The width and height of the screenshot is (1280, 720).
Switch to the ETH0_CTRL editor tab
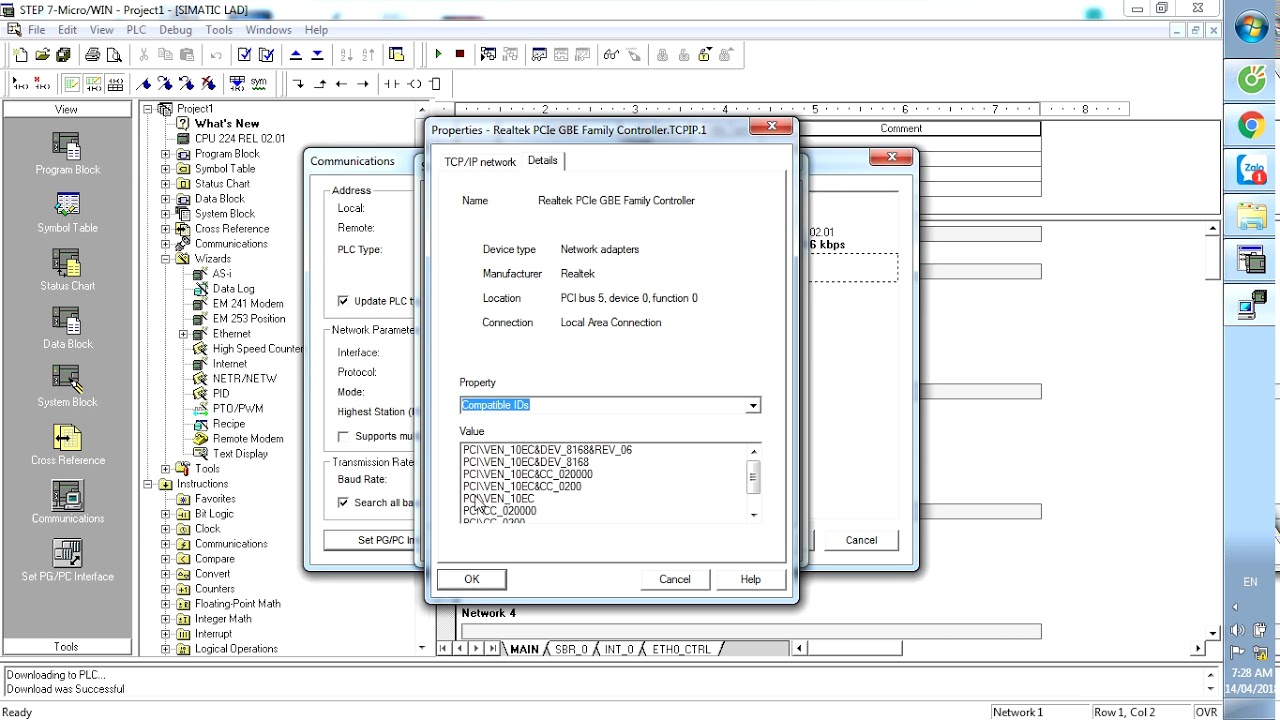click(x=682, y=649)
